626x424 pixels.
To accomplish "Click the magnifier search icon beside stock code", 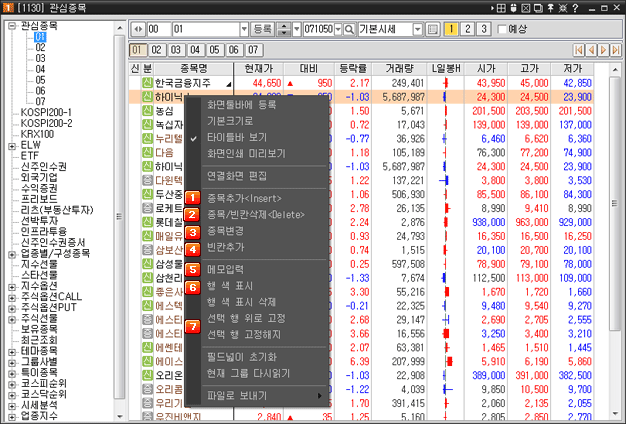I will point(349,30).
